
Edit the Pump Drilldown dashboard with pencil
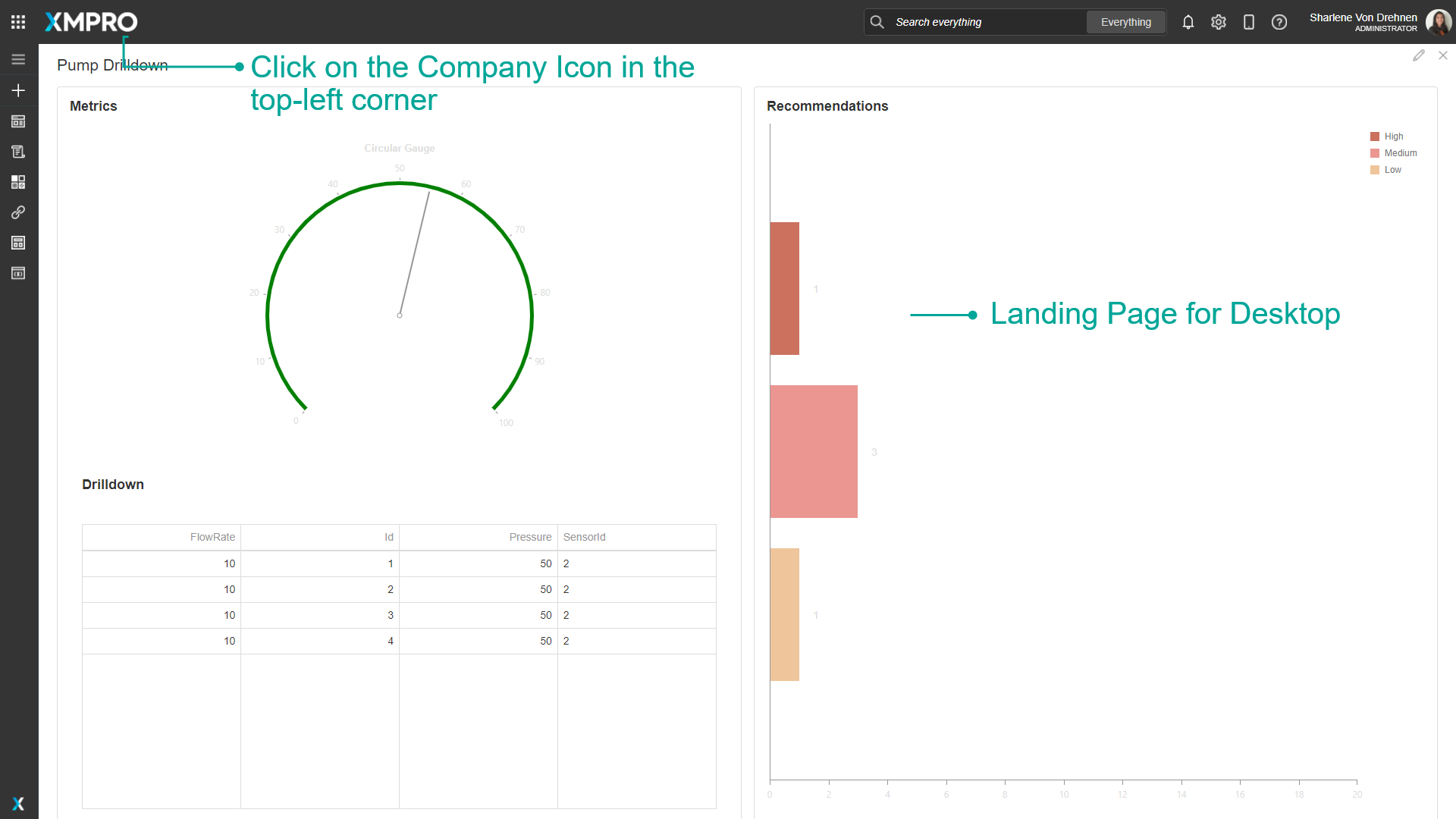[1419, 55]
